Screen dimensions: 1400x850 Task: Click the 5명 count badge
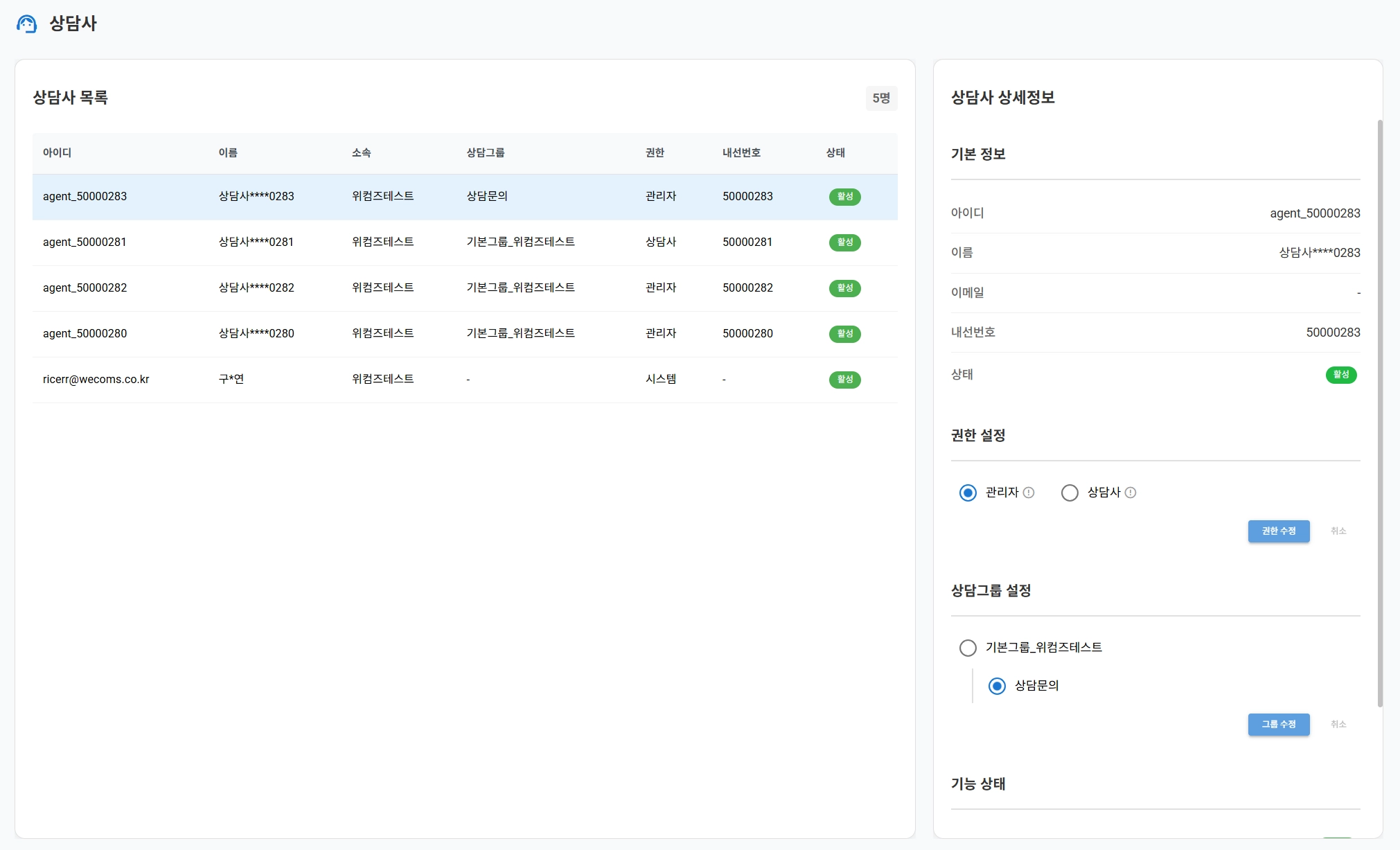pyautogui.click(x=880, y=98)
